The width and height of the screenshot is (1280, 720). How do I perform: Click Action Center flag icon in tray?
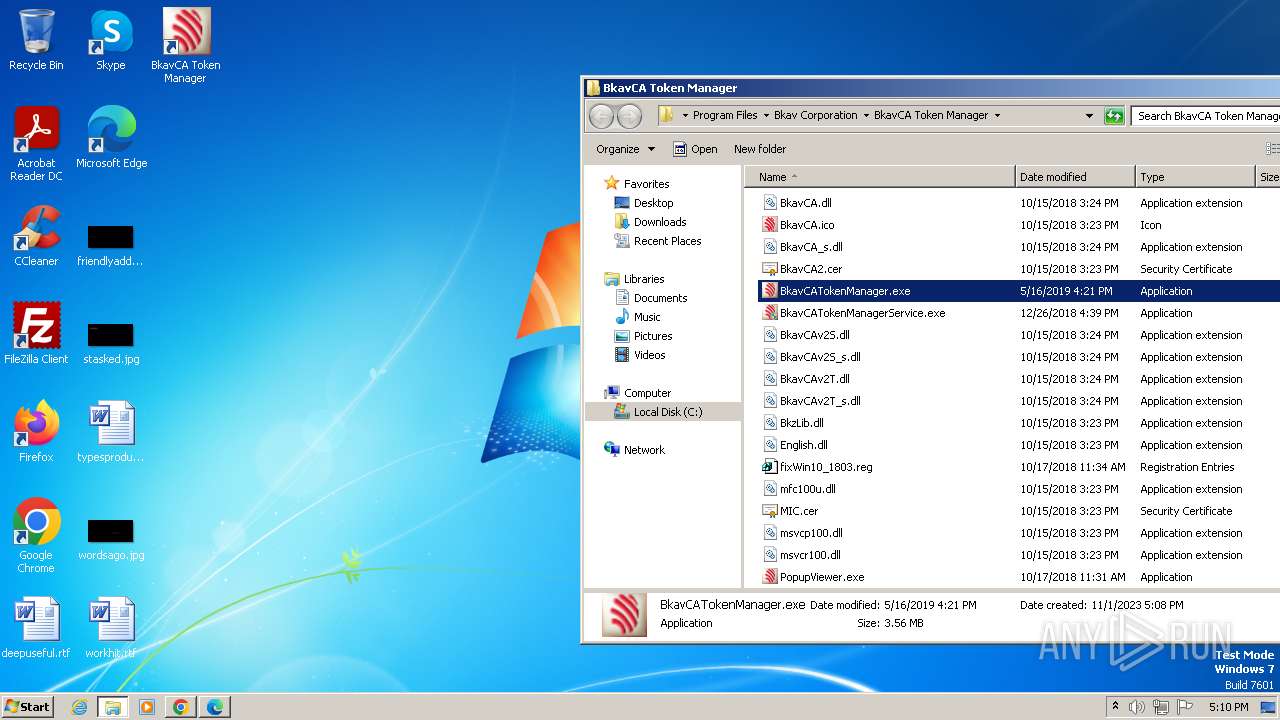pos(1185,707)
